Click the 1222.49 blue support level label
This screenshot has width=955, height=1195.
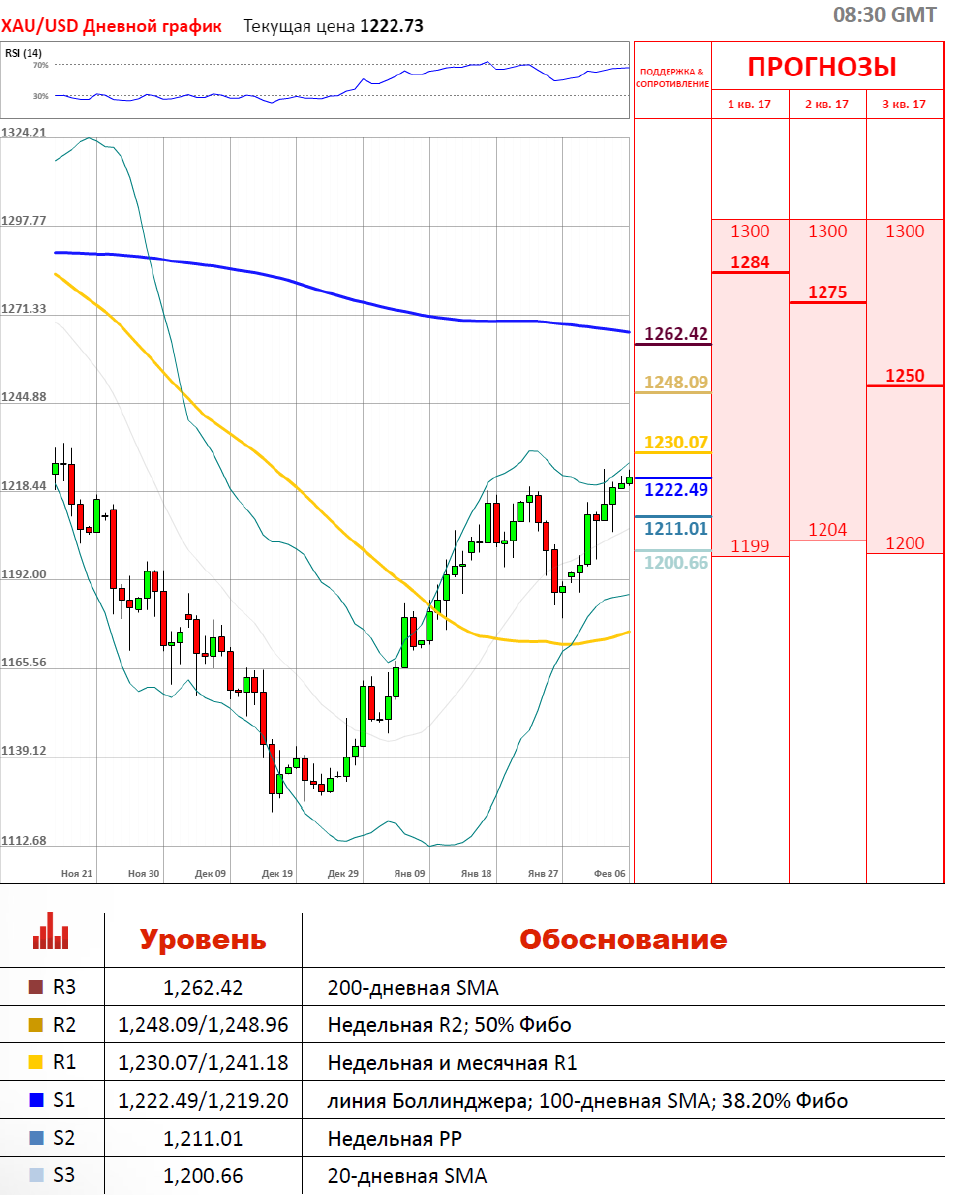(x=675, y=490)
